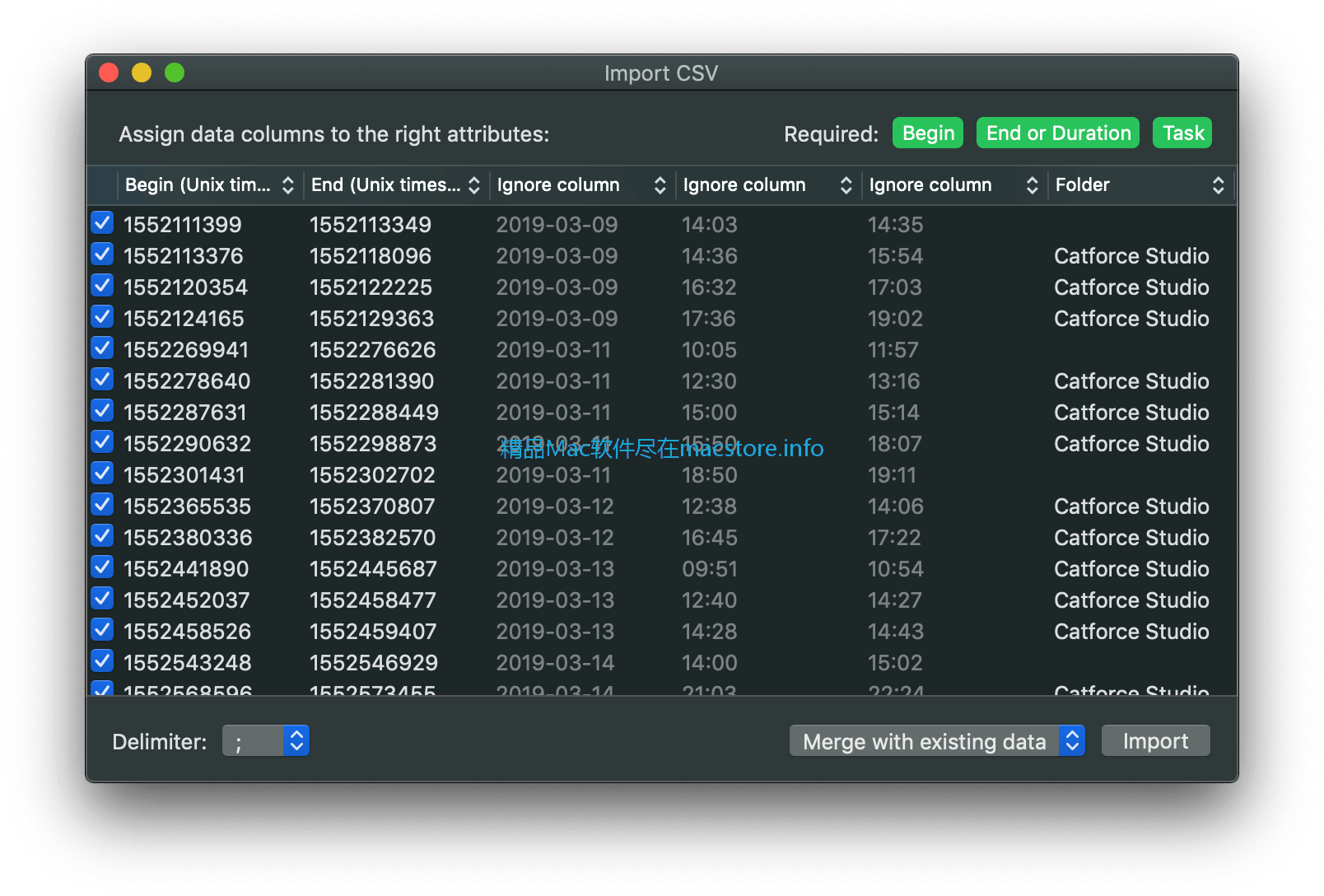This screenshot has height=896, width=1324.
Task: Select end value 1552122225
Action: (371, 287)
